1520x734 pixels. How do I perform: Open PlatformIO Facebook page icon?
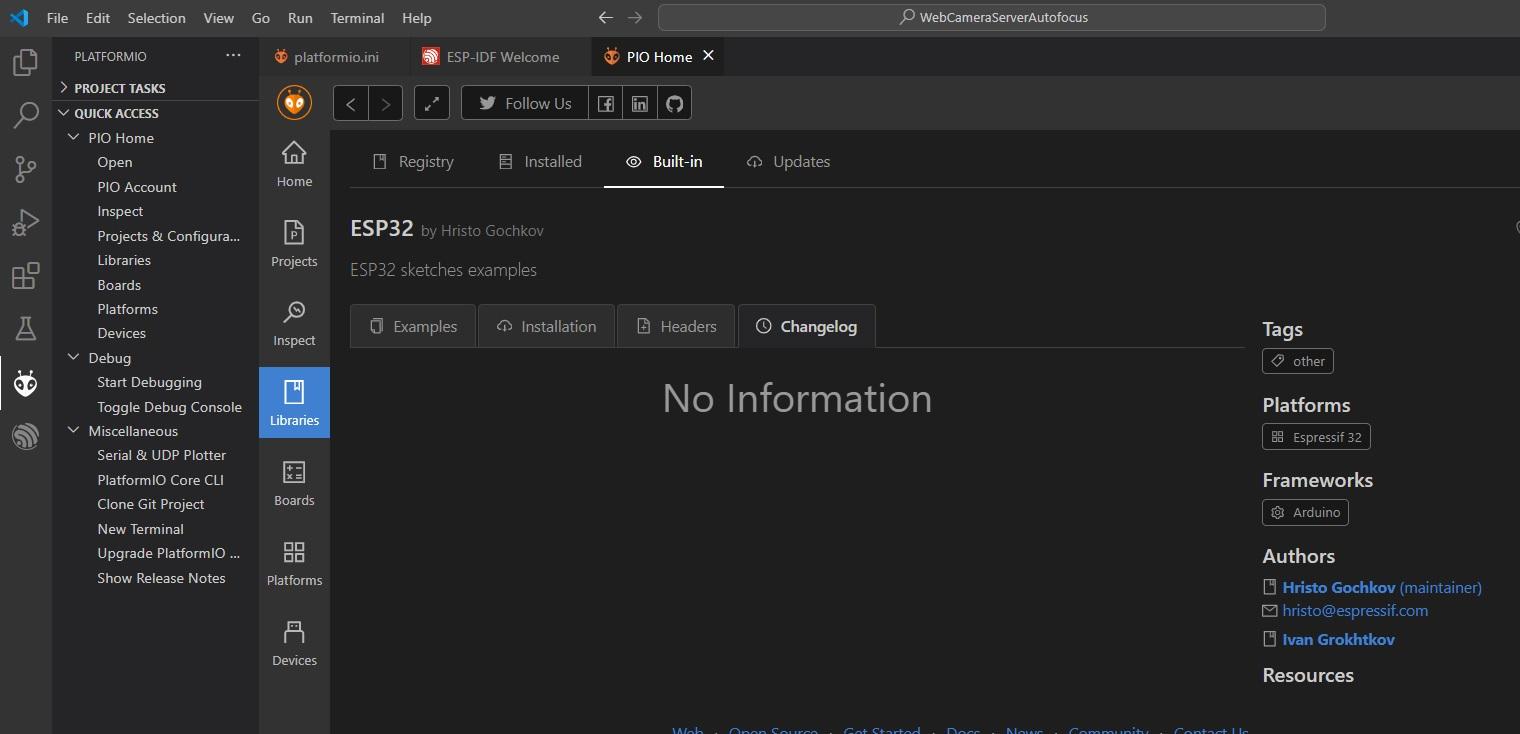[606, 103]
